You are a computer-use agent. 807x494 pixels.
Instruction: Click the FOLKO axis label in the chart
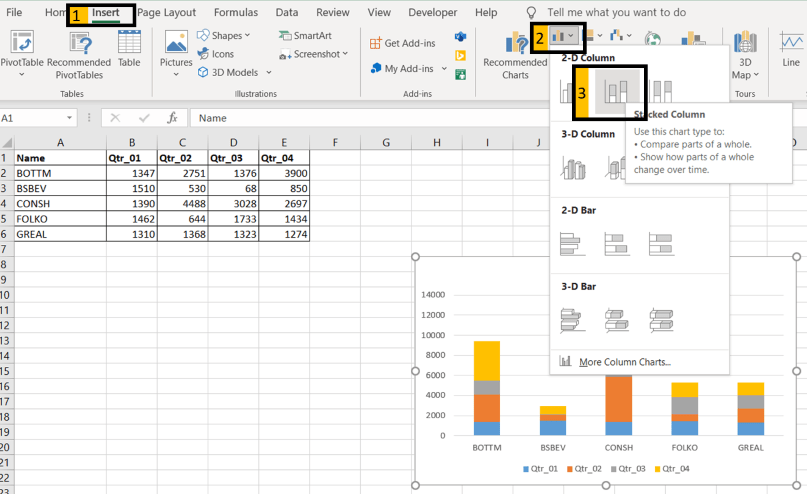pyautogui.click(x=685, y=448)
